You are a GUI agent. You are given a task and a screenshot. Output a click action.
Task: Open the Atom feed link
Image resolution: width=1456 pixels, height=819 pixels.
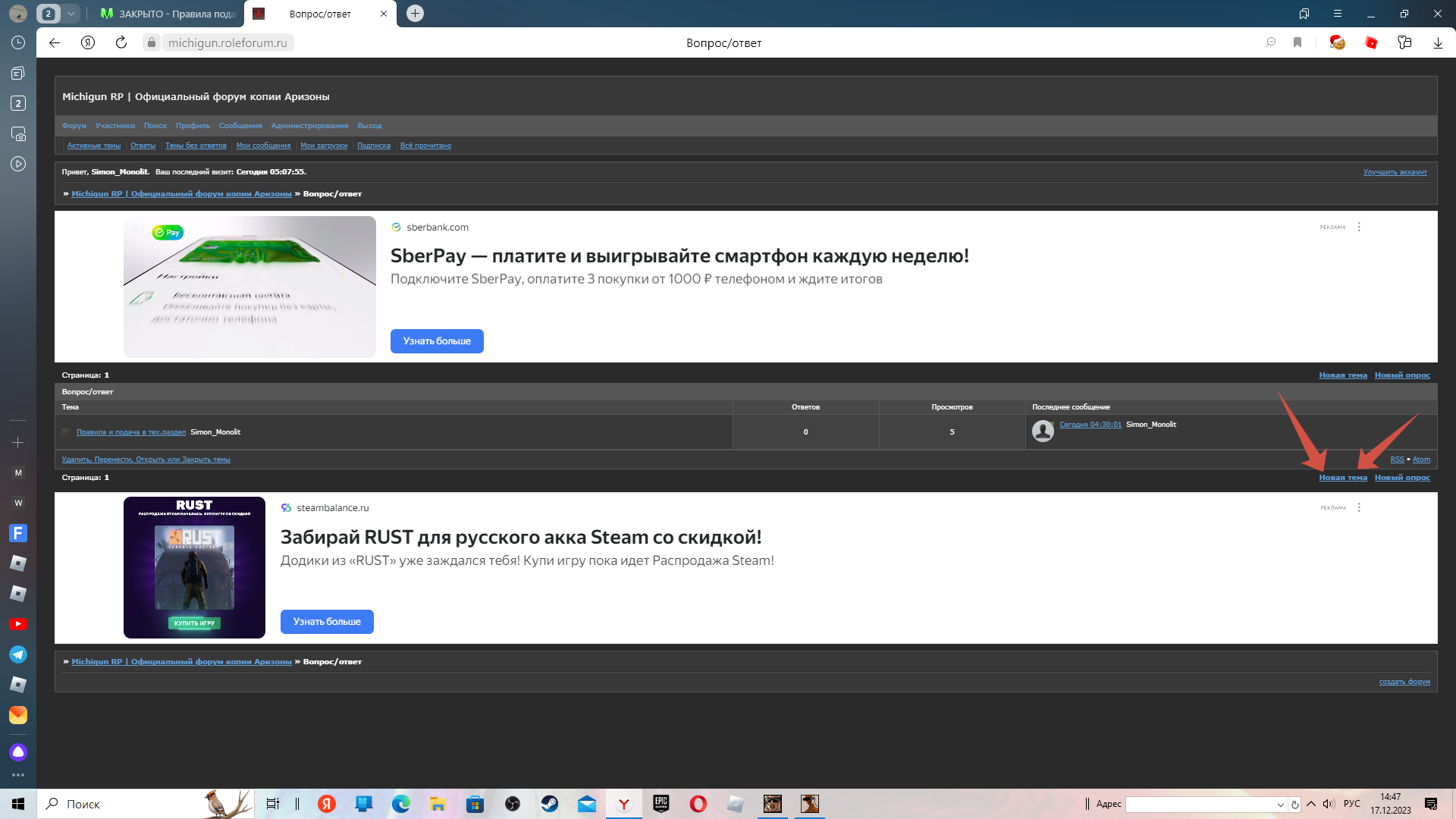1421,460
